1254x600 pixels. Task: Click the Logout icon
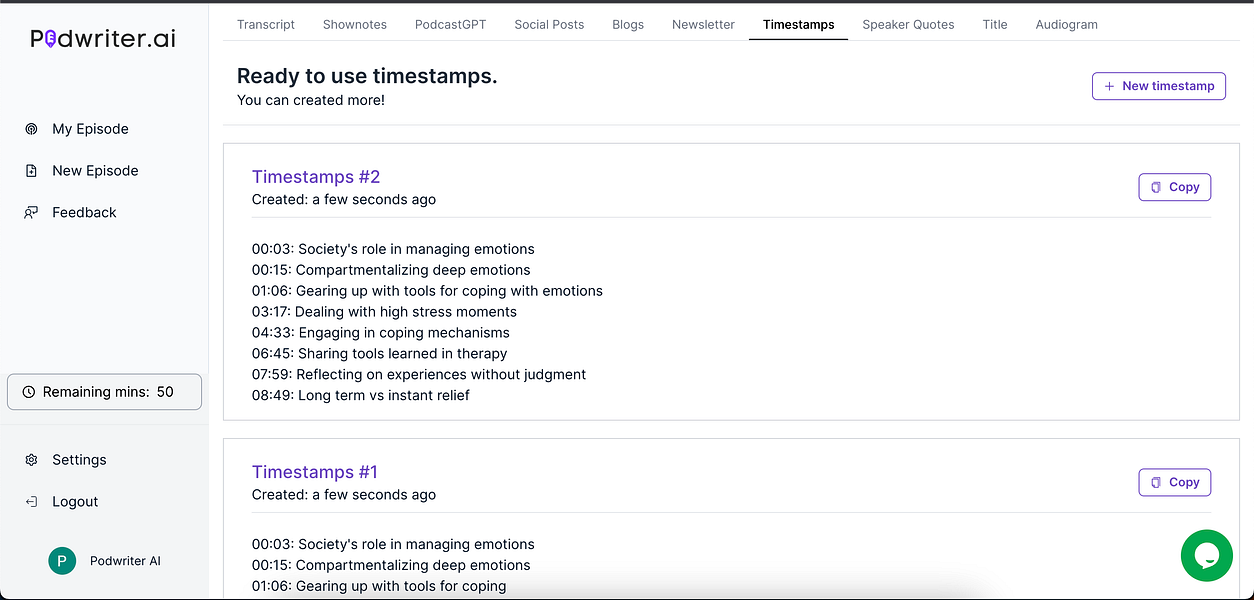tap(30, 501)
